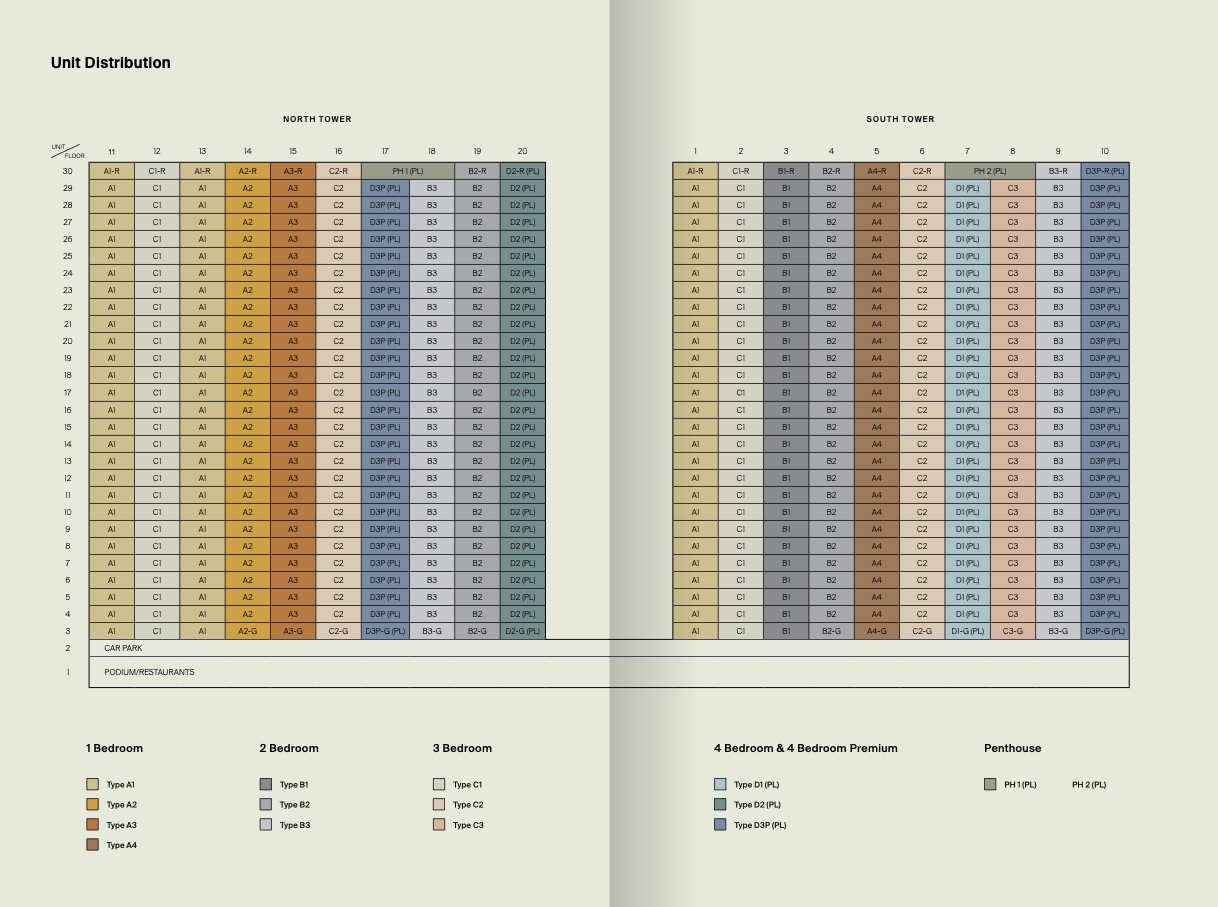
Task: Select the A4-R cell on floor 30
Action: 877,171
